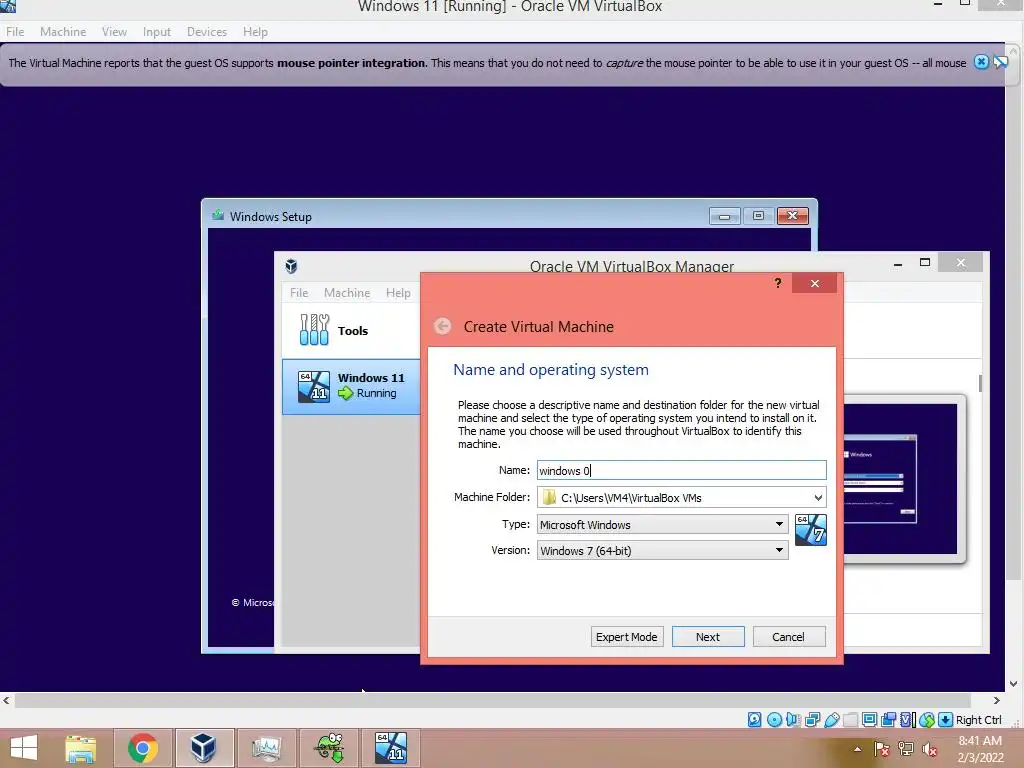Image resolution: width=1024 pixels, height=768 pixels.
Task: Click the Windows Setup title bar icon
Action: (218, 216)
